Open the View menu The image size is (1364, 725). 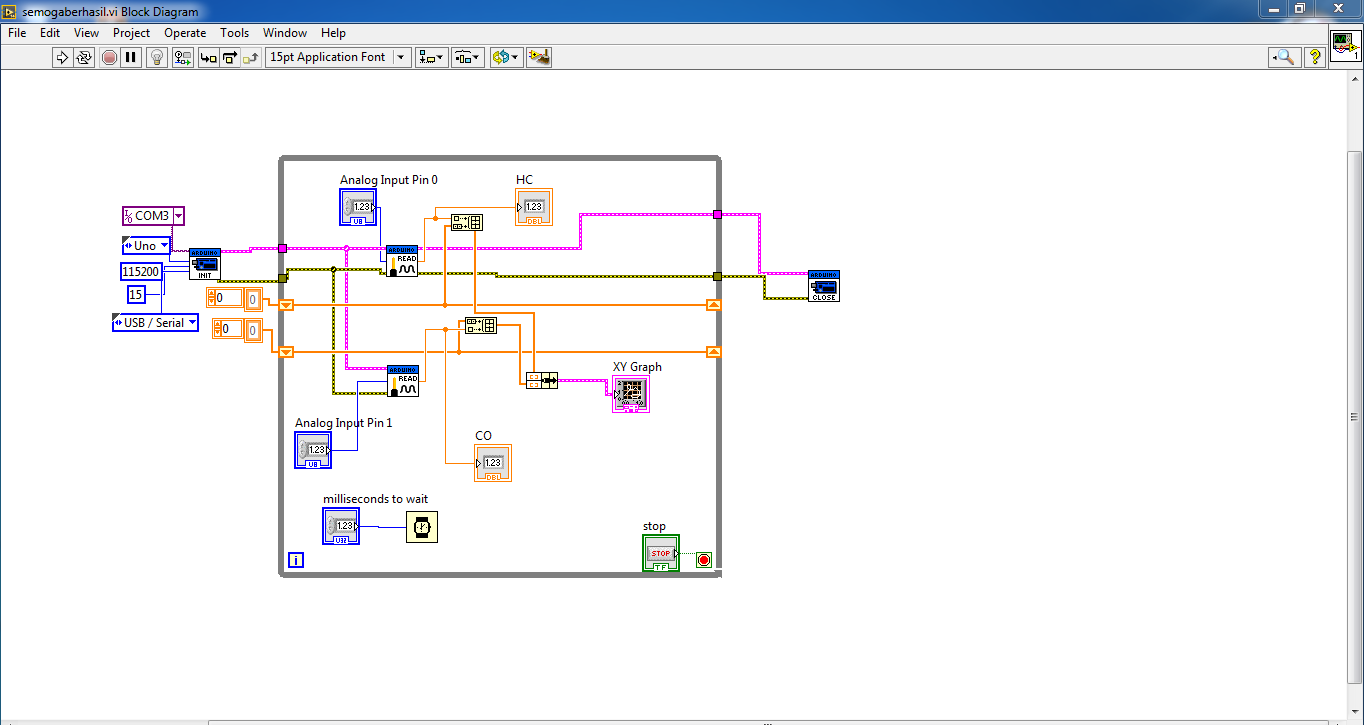(x=87, y=33)
